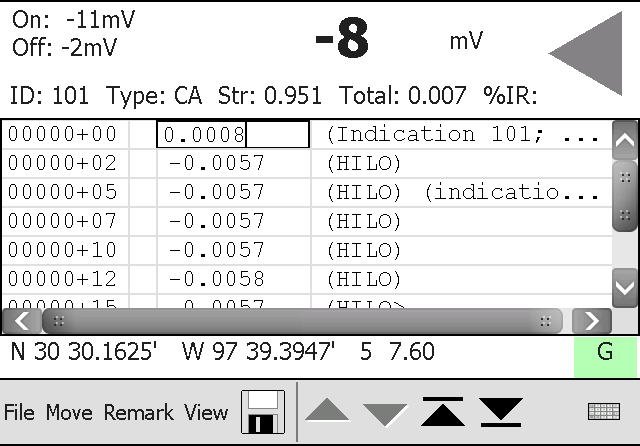Image resolution: width=640 pixels, height=446 pixels.
Task: Select station cell 00000+07
Action: 65,221
